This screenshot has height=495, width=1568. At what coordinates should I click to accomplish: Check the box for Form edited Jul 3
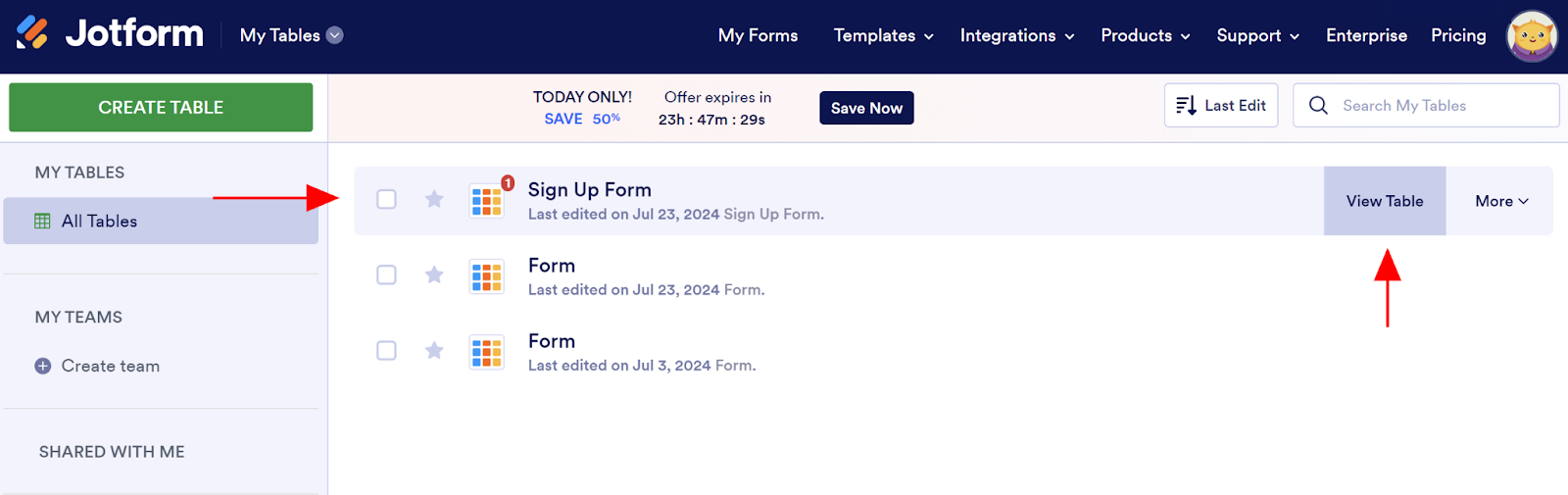(x=387, y=351)
